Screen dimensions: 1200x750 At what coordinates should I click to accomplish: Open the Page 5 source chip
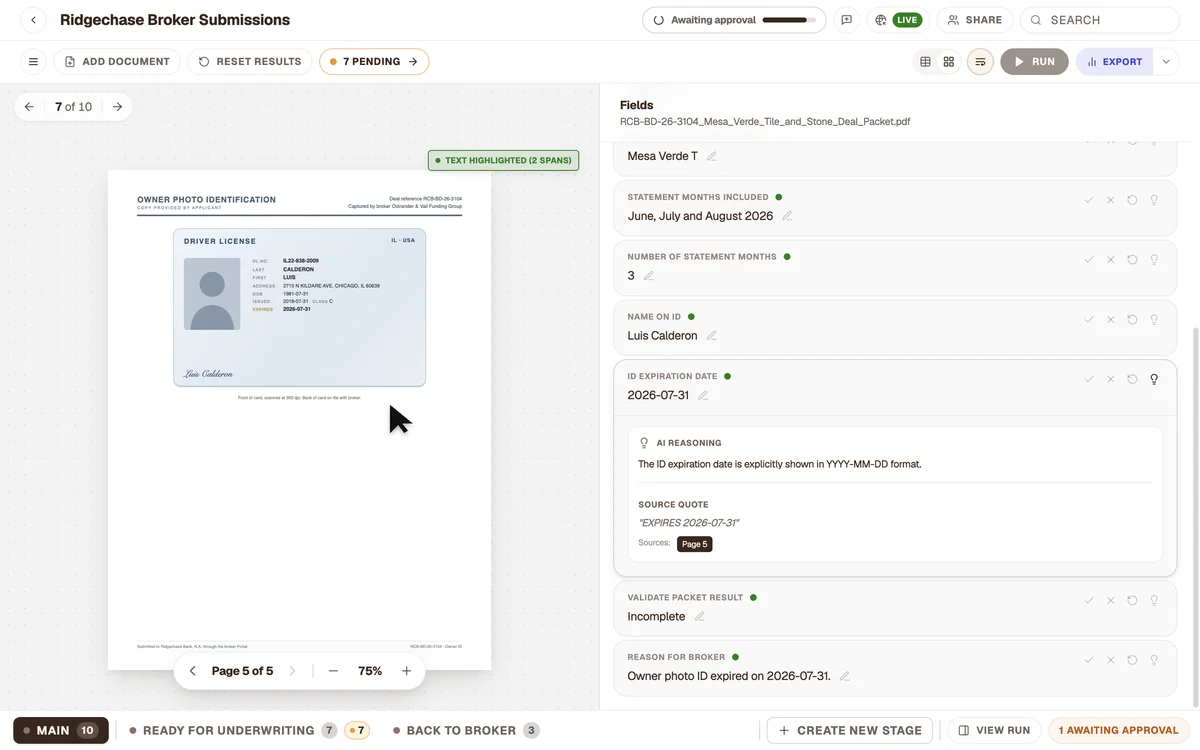(x=694, y=544)
